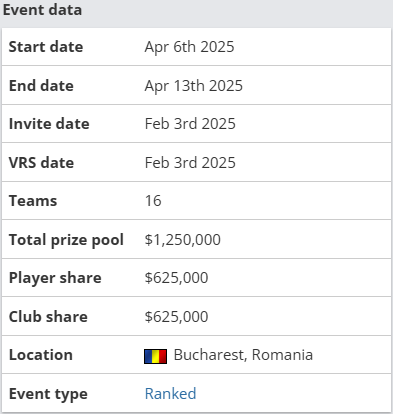The height and width of the screenshot is (414, 393).
Task: Click the Invite date label
Action: (x=49, y=124)
